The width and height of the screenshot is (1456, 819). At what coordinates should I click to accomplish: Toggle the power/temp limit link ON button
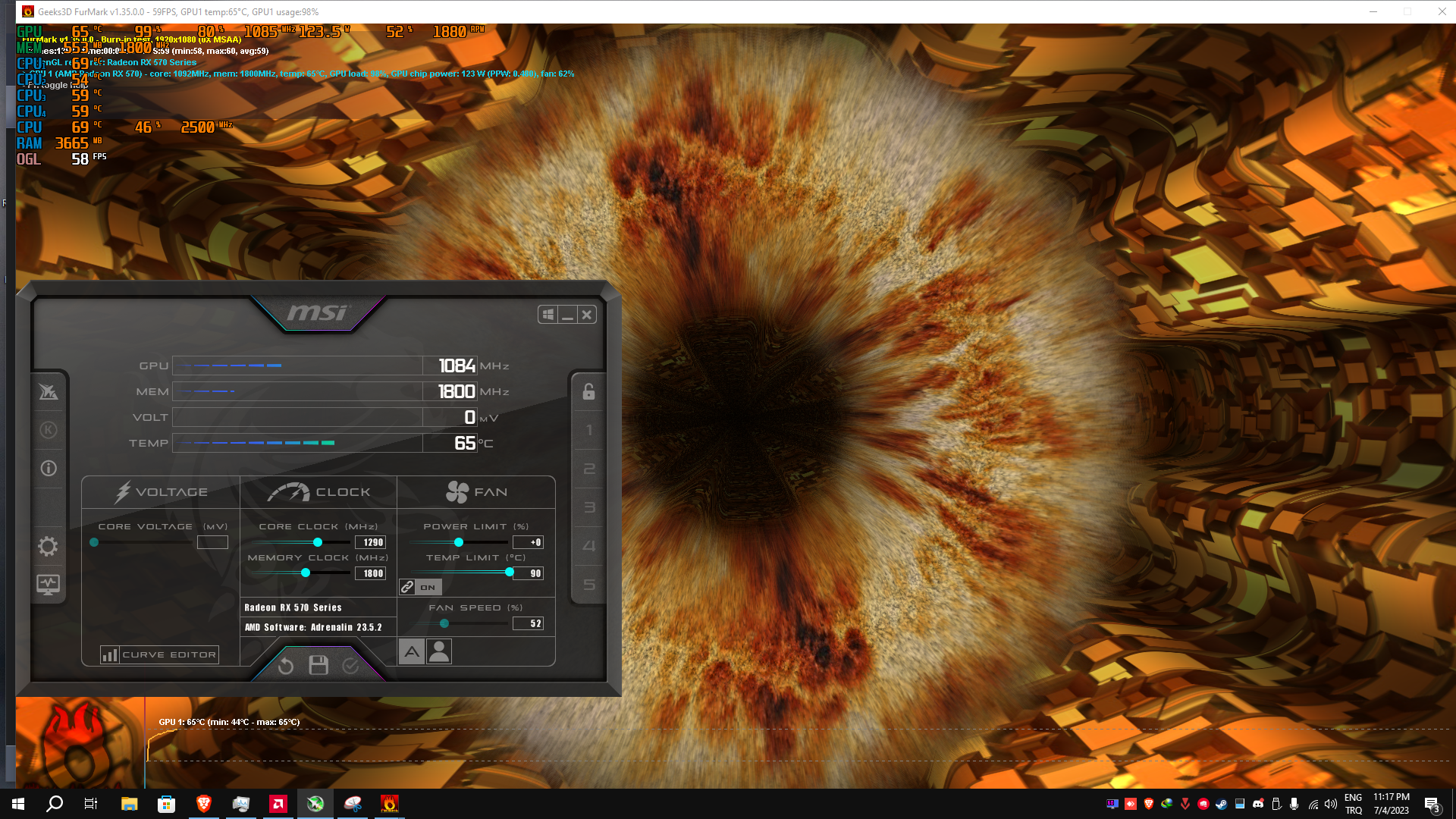click(420, 587)
